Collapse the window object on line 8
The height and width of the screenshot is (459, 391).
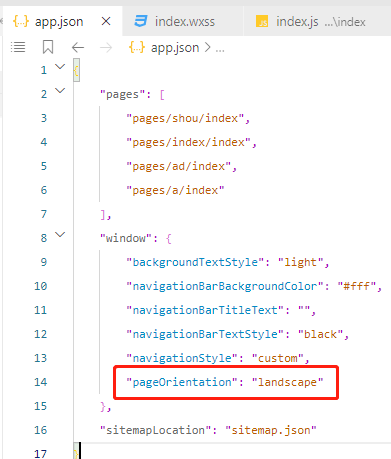pos(60,234)
